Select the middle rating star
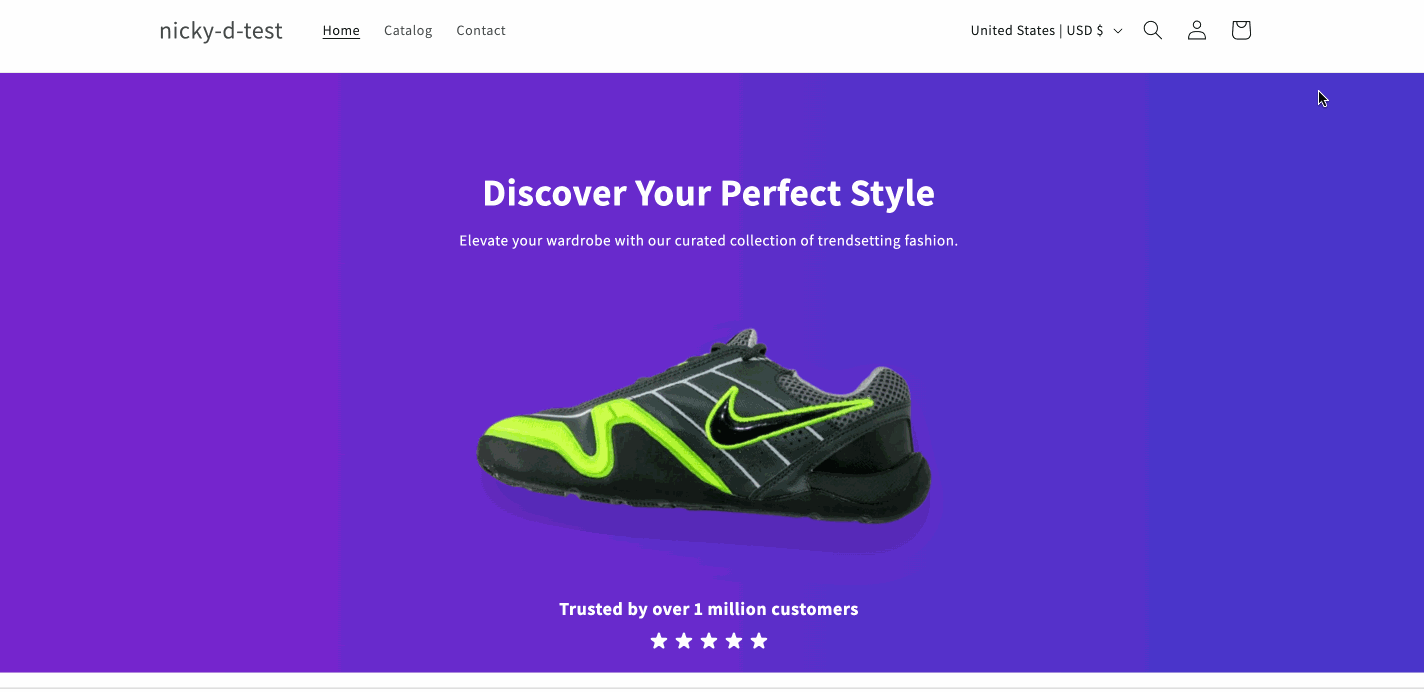The height and width of the screenshot is (692, 1424). (x=709, y=641)
